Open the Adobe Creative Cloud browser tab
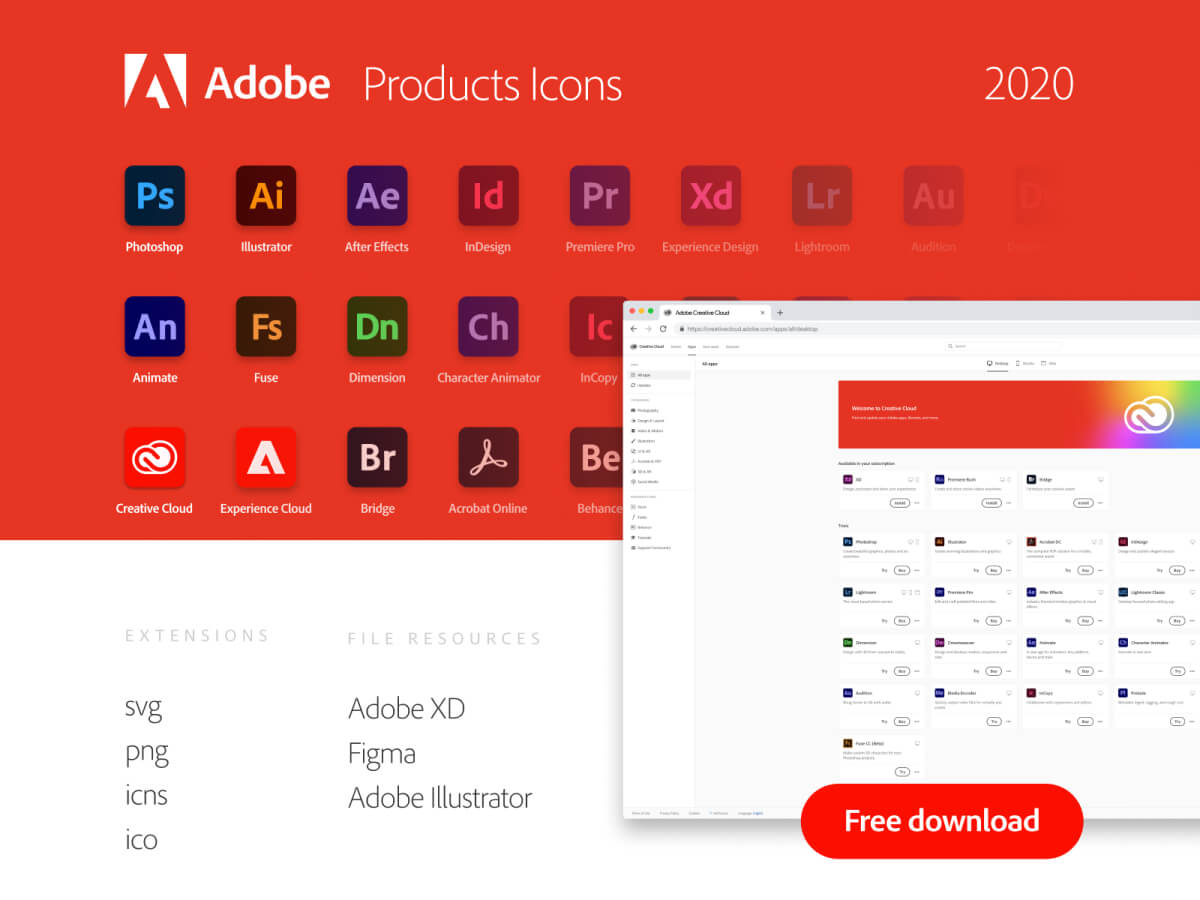This screenshot has height=900, width=1200. [x=714, y=312]
